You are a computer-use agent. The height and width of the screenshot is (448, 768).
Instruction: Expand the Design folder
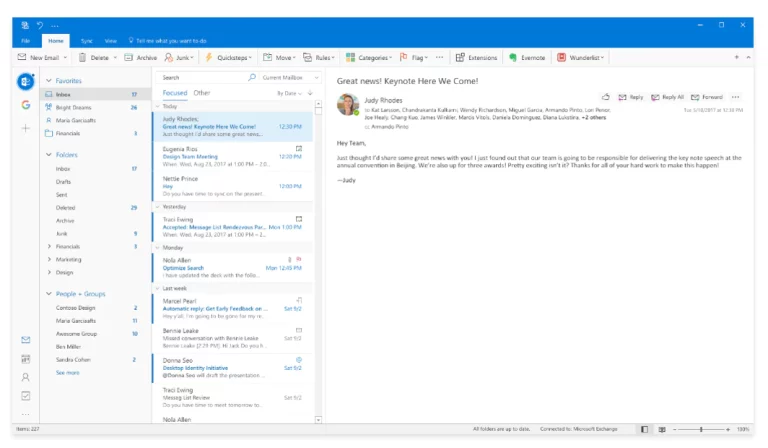point(49,272)
